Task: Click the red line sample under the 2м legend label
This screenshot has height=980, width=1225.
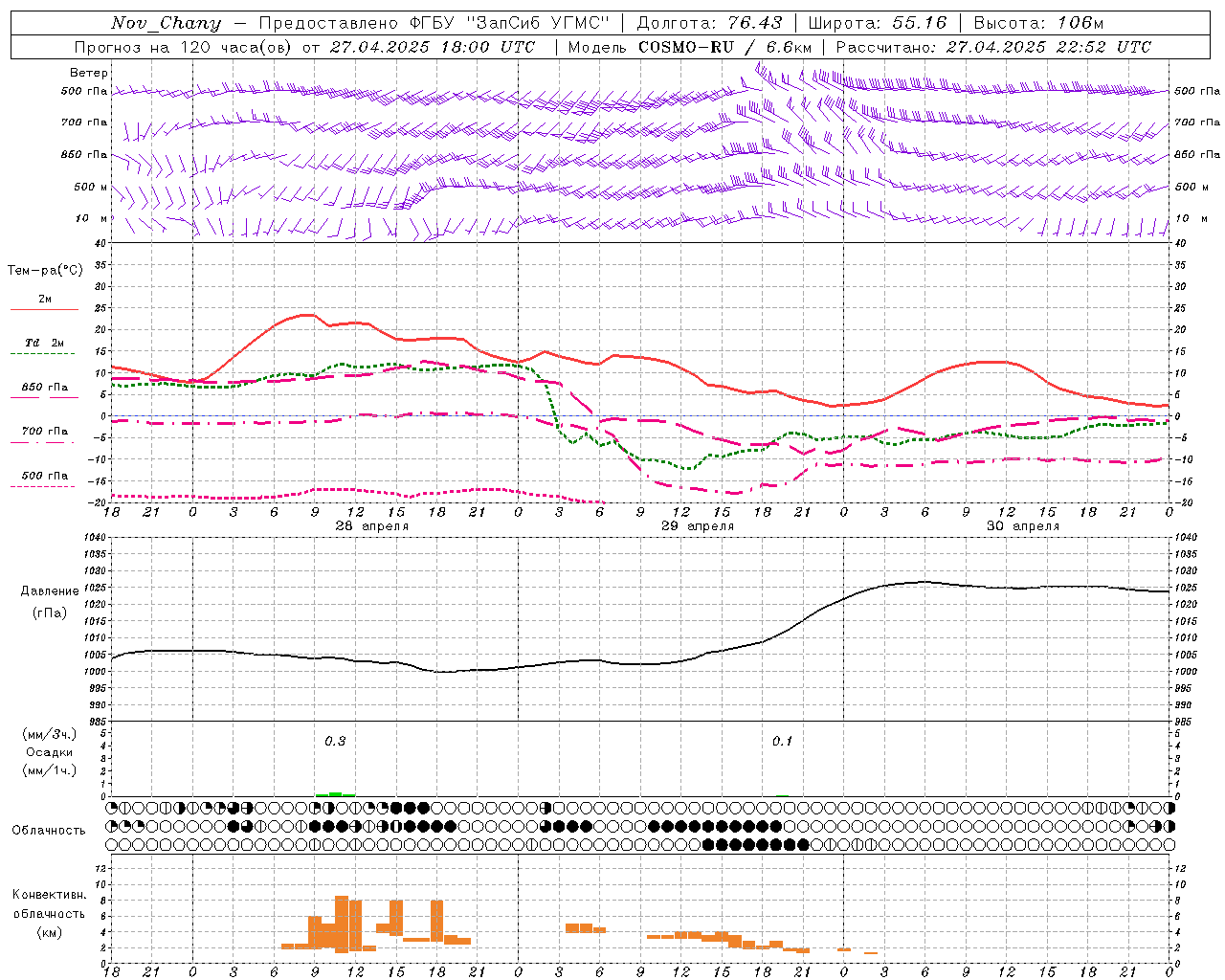Action: point(44,310)
